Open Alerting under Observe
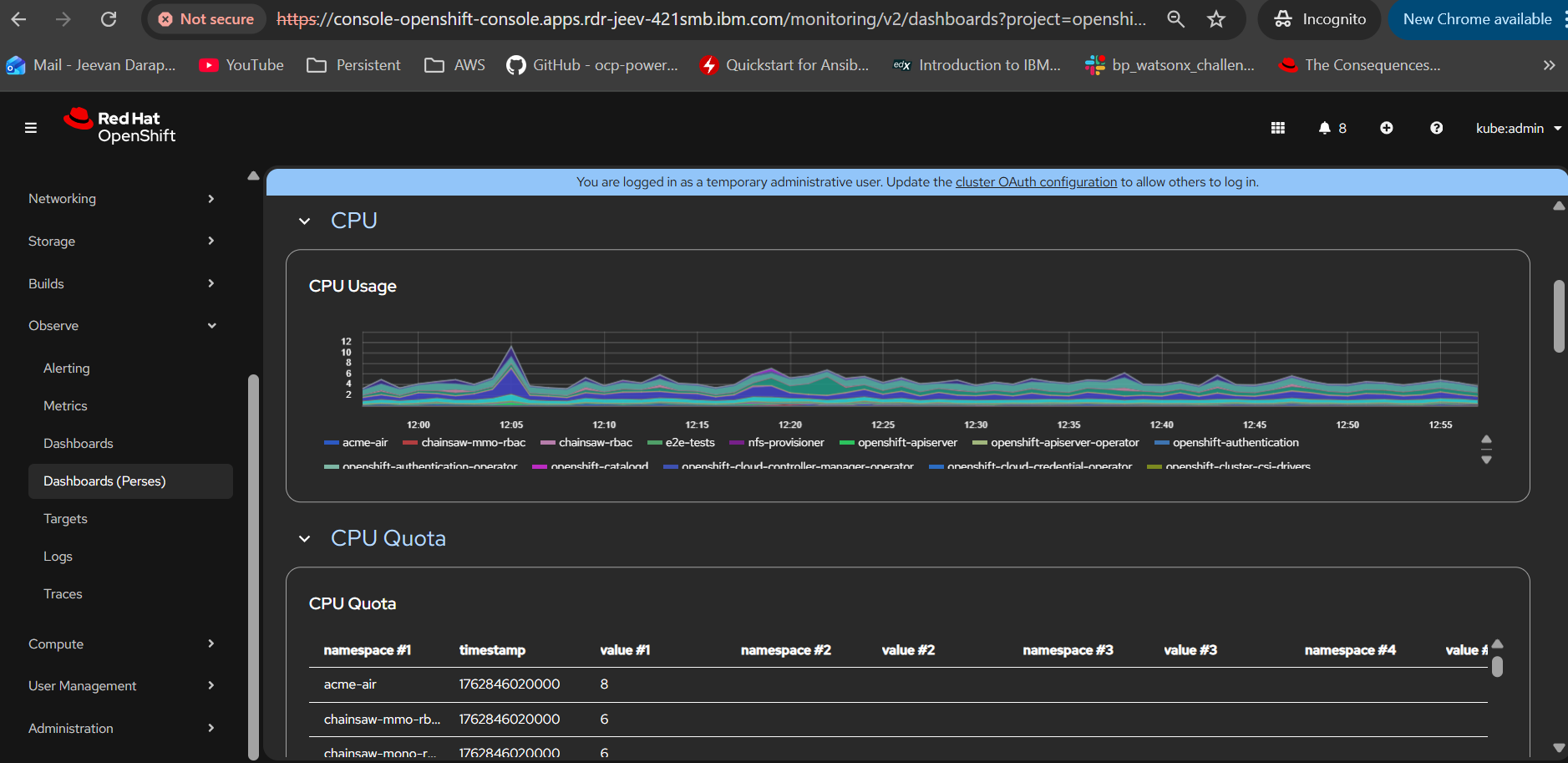The width and height of the screenshot is (1568, 763). point(67,369)
